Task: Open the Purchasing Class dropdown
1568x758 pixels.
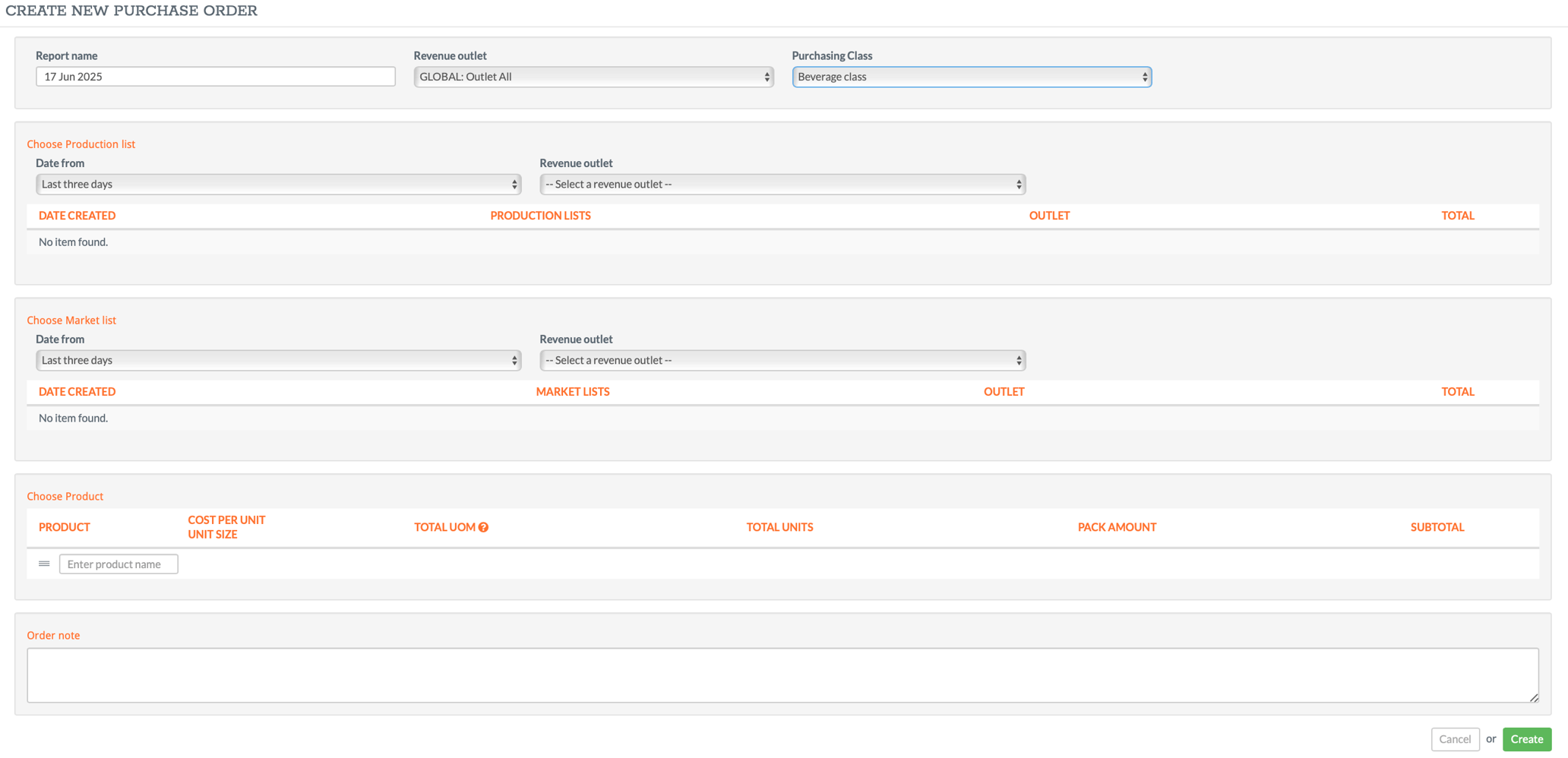Action: [971, 77]
